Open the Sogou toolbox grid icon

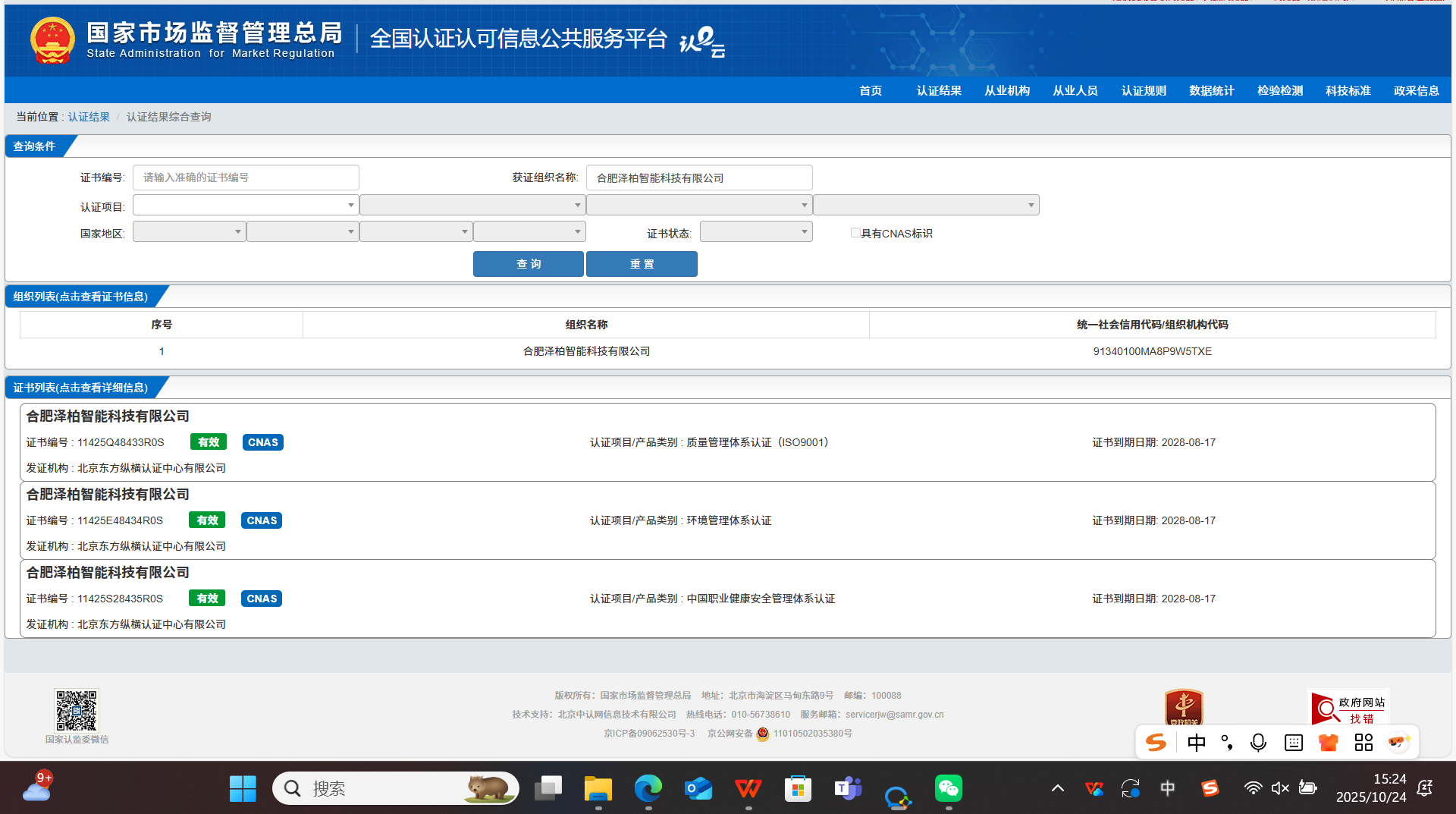(1363, 743)
